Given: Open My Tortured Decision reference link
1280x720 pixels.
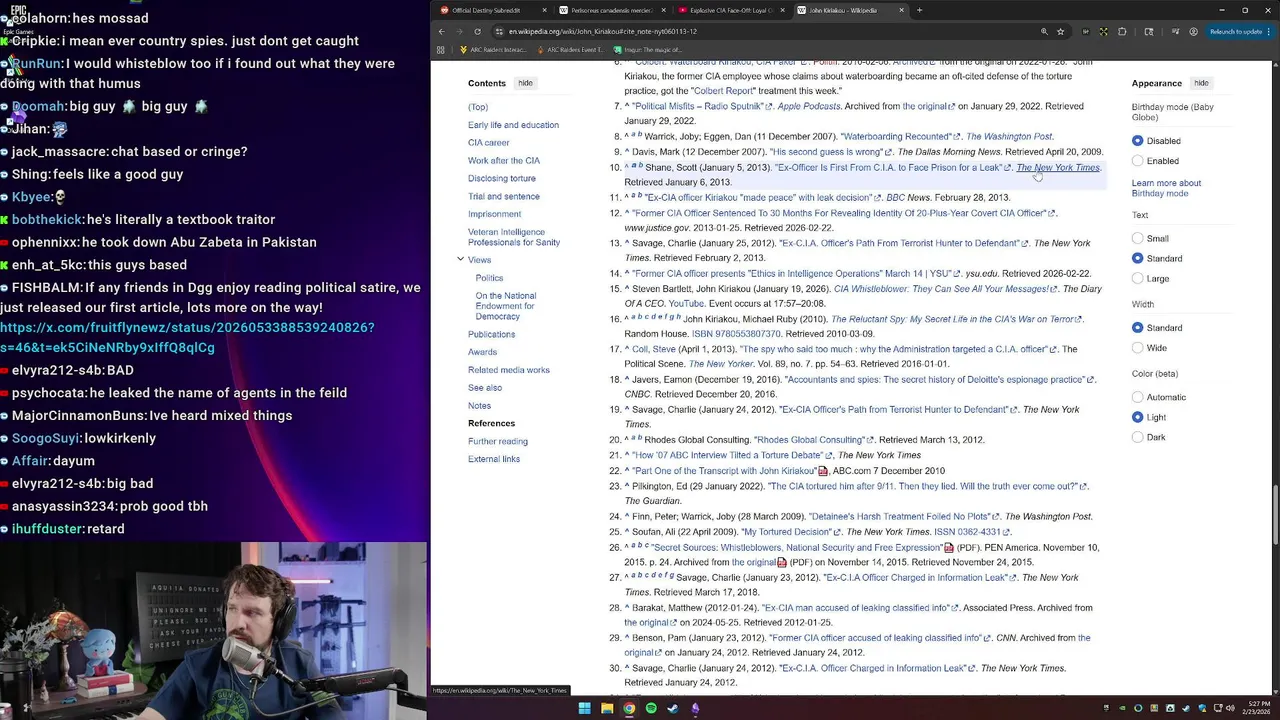Looking at the screenshot, I should tap(787, 532).
